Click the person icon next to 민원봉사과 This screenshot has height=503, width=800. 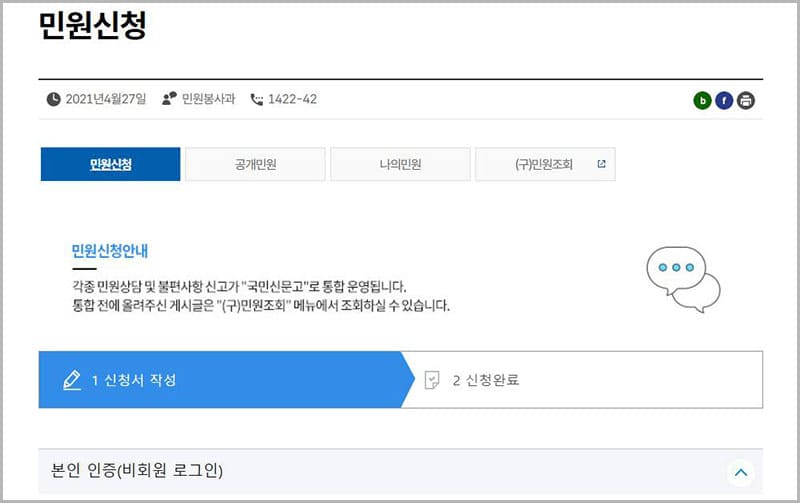[169, 99]
